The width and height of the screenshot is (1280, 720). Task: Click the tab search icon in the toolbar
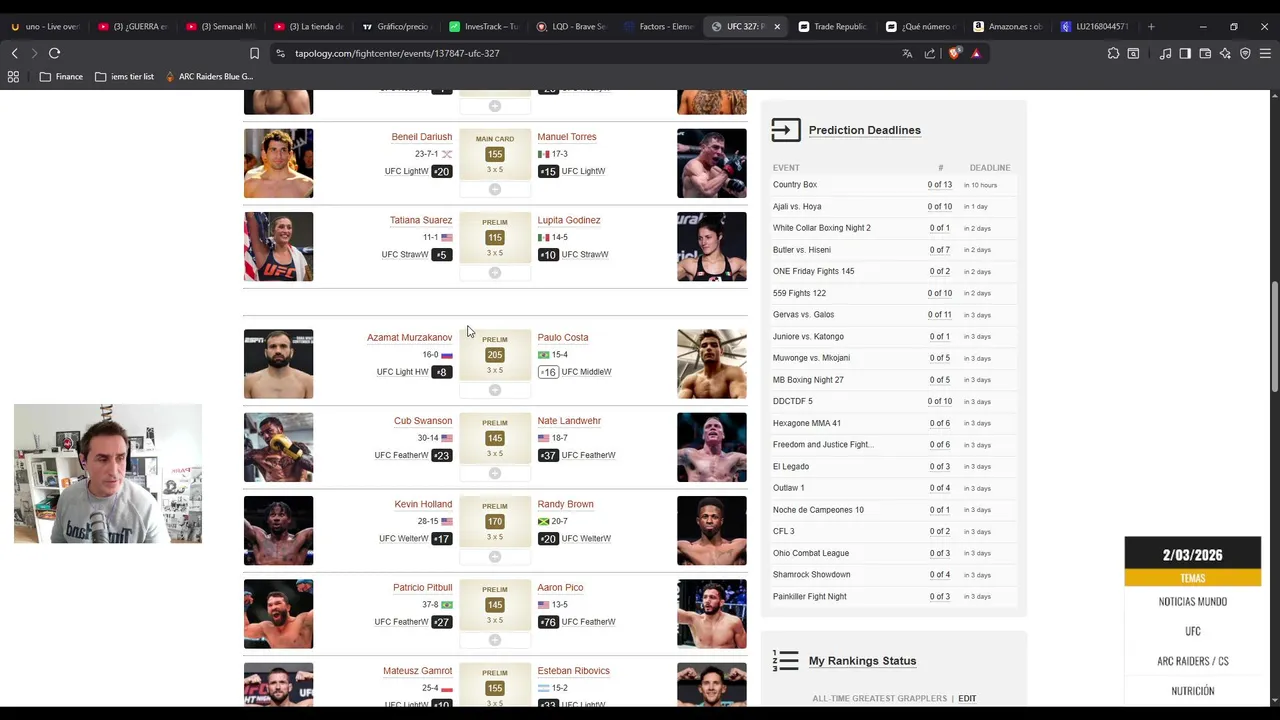click(1133, 53)
